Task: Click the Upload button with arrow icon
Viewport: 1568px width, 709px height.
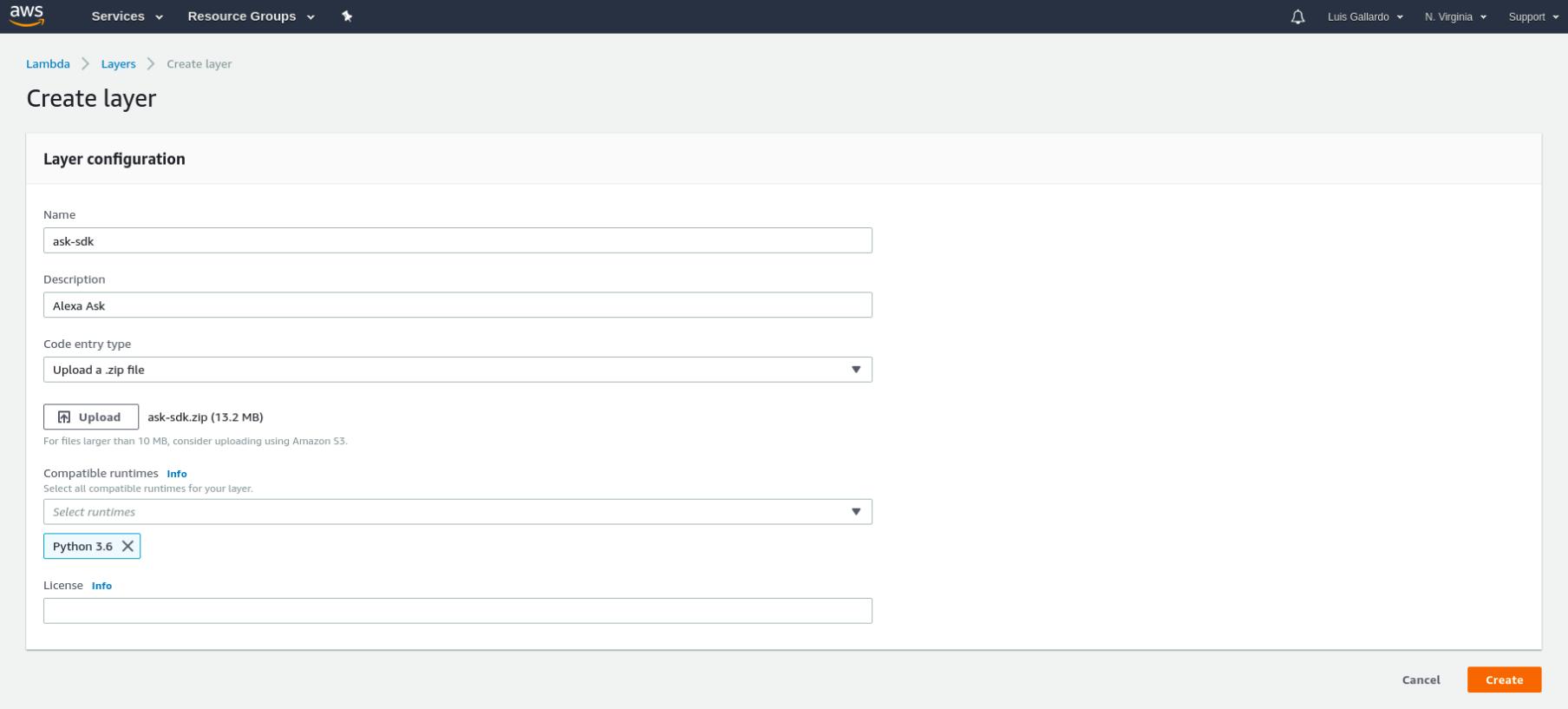Action: coord(91,417)
